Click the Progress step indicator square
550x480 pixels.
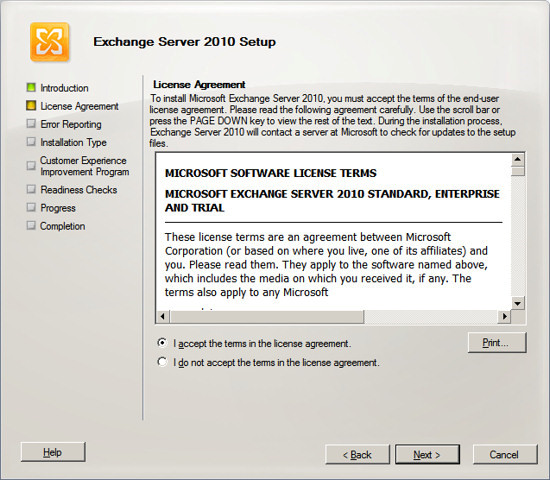tap(31, 207)
